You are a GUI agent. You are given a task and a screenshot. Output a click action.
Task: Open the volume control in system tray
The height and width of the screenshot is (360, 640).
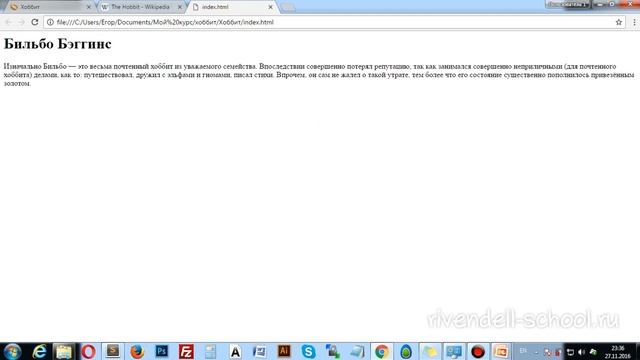coord(581,352)
